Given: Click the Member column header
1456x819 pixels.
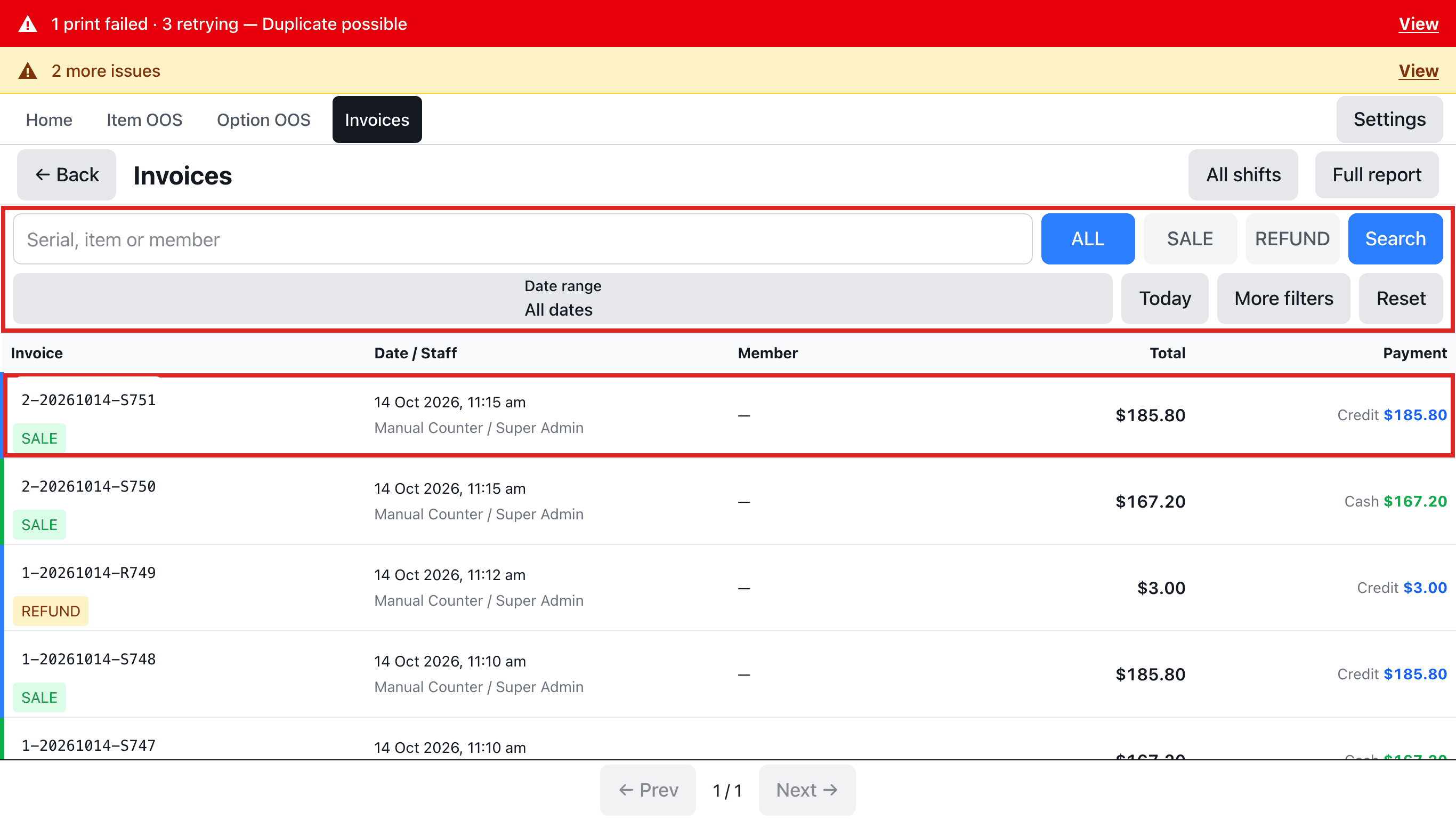Looking at the screenshot, I should [767, 353].
